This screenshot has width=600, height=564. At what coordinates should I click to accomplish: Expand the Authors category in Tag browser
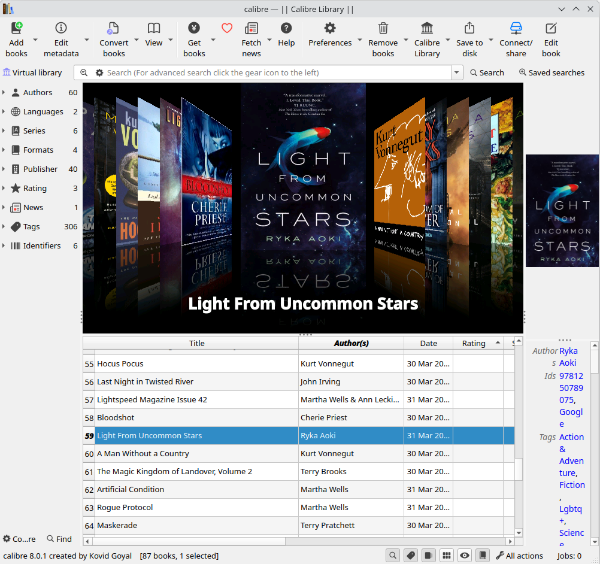click(4, 92)
